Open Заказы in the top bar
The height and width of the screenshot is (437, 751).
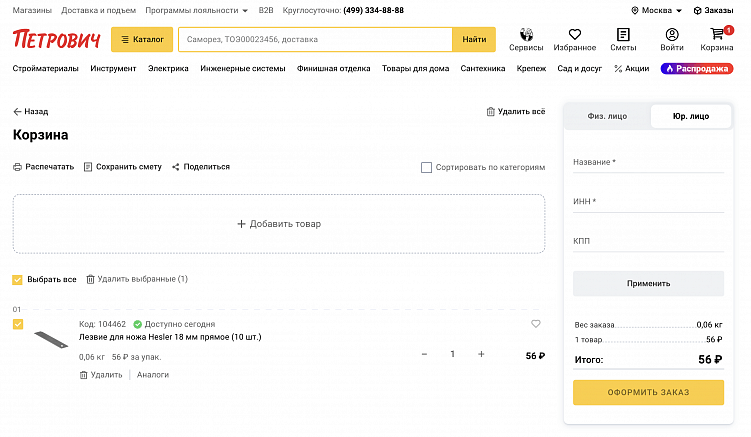(713, 11)
